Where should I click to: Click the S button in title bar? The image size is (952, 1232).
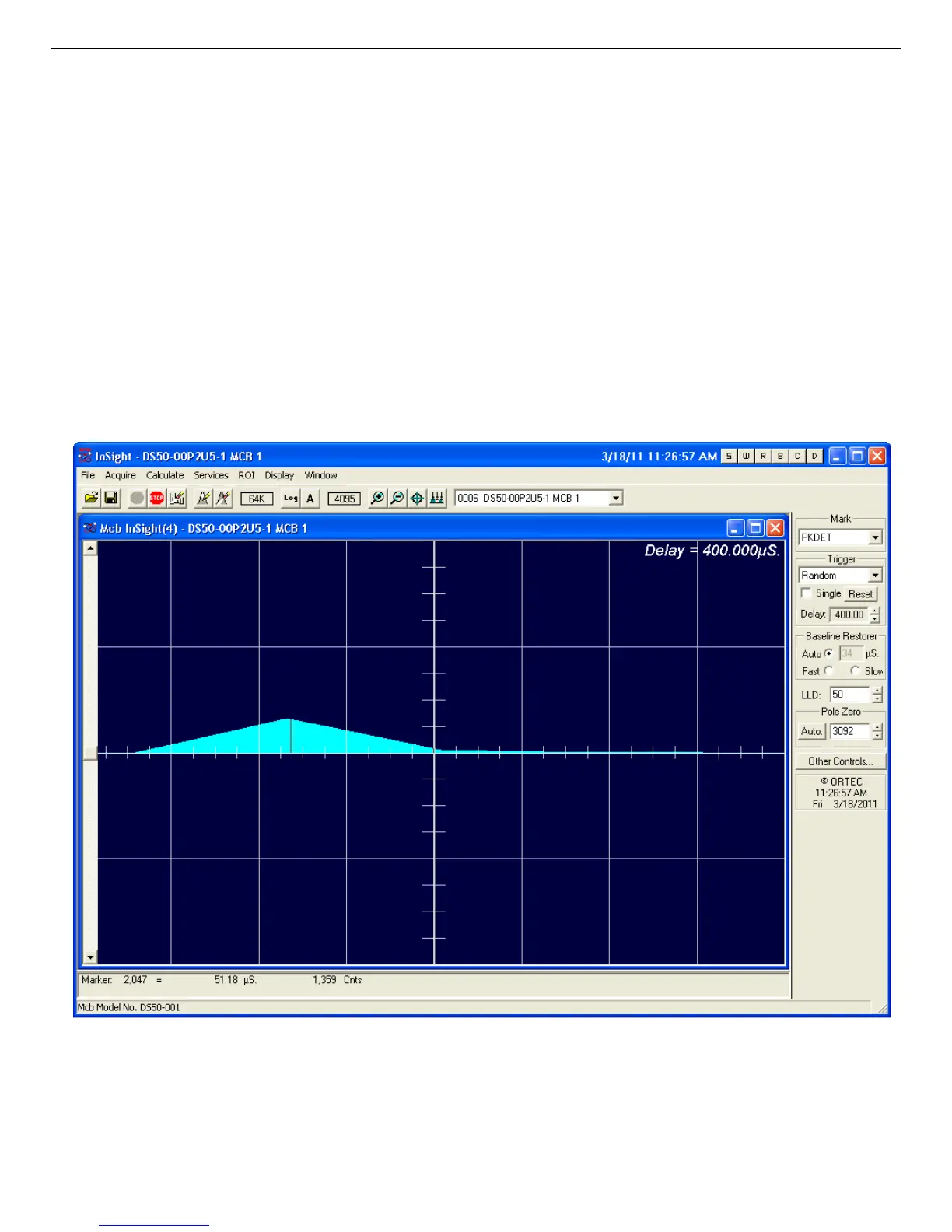coord(729,456)
